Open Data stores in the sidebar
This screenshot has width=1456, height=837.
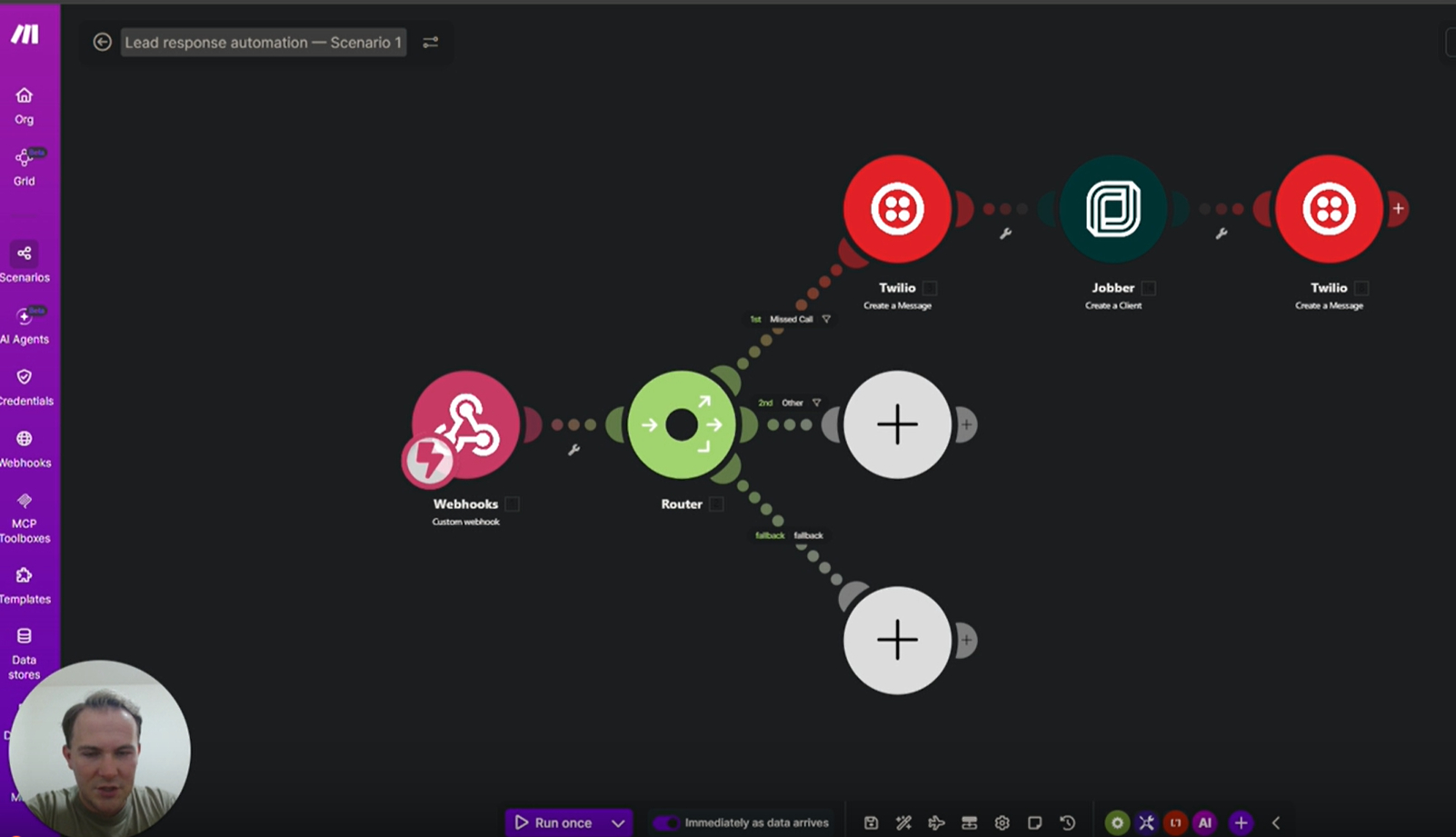coord(25,653)
